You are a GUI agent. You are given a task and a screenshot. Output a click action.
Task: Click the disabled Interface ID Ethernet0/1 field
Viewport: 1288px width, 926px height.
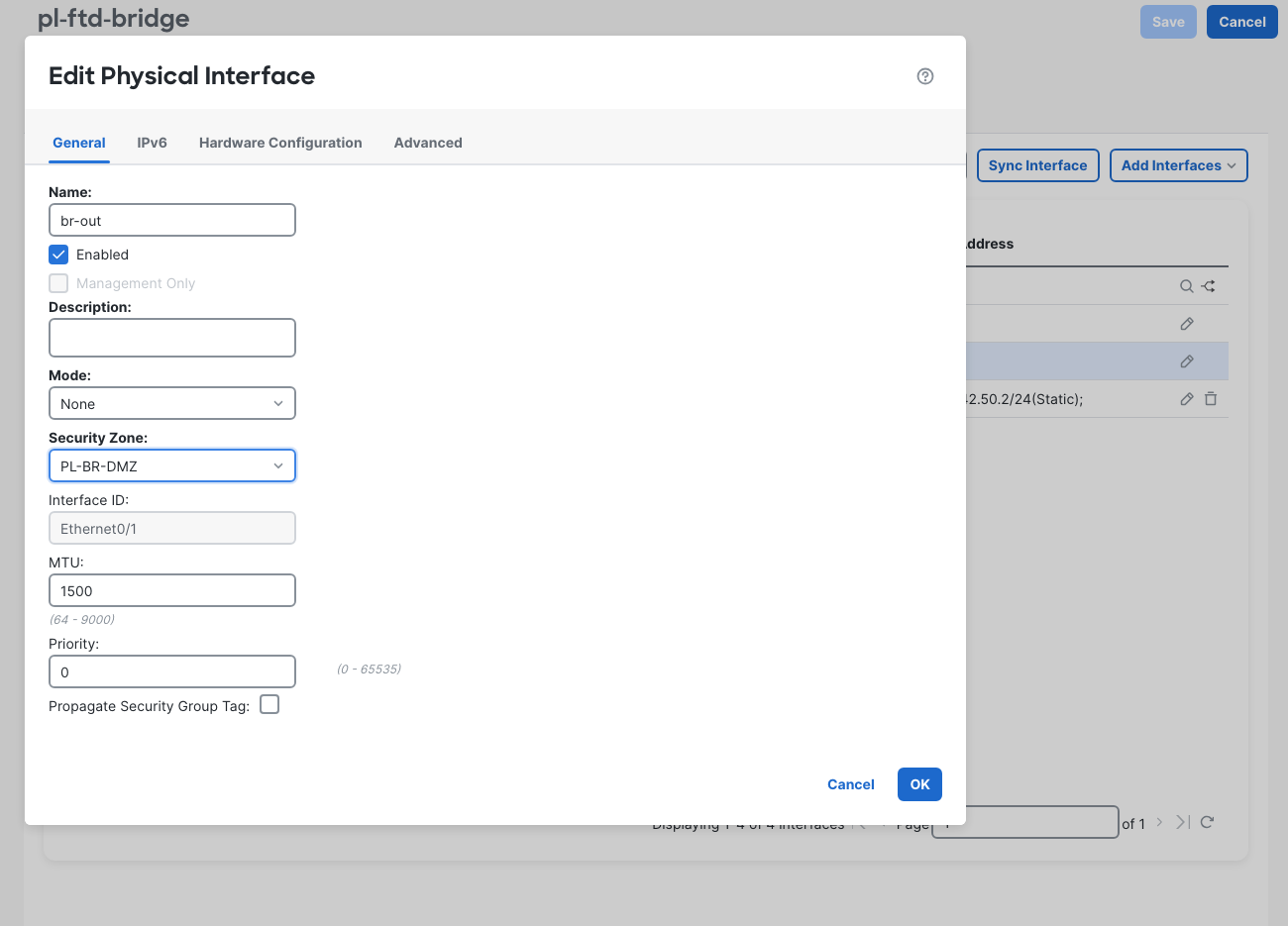[172, 528]
